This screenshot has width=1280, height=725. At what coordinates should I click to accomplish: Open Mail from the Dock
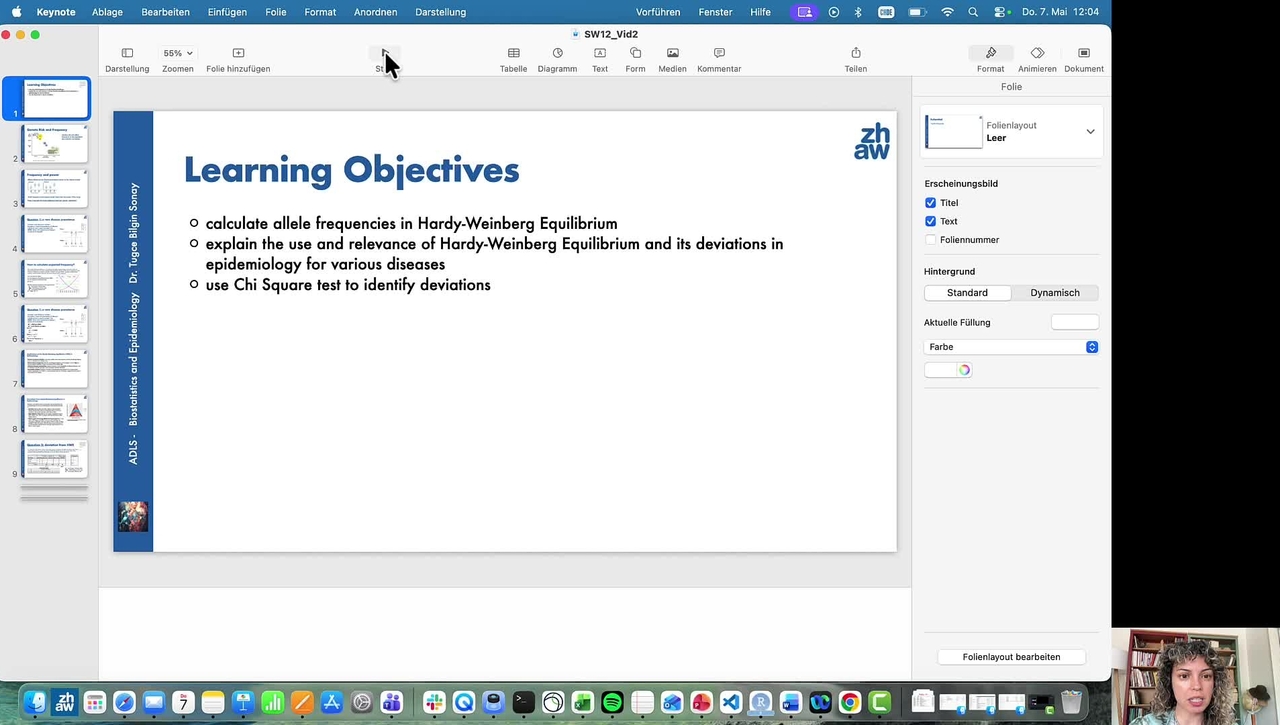point(153,703)
